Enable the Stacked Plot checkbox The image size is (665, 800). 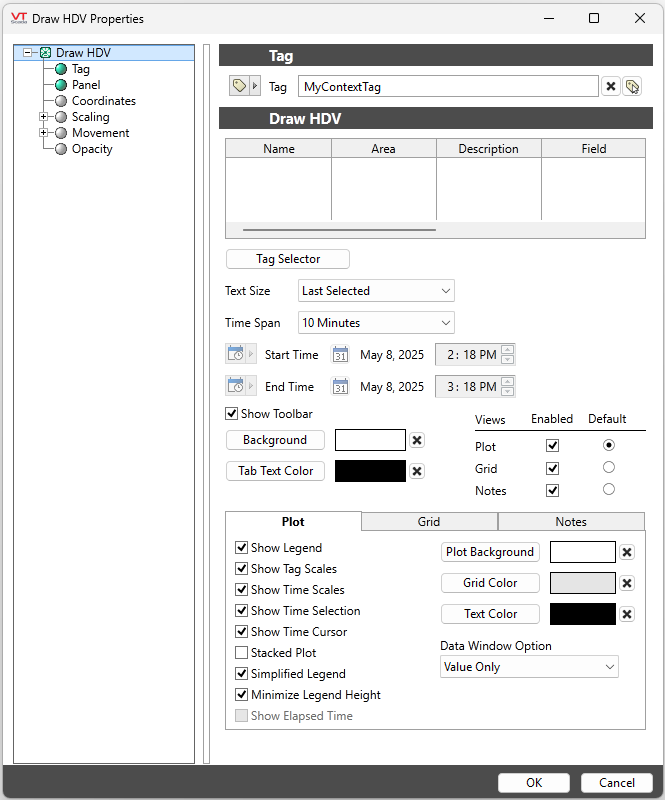click(x=241, y=653)
